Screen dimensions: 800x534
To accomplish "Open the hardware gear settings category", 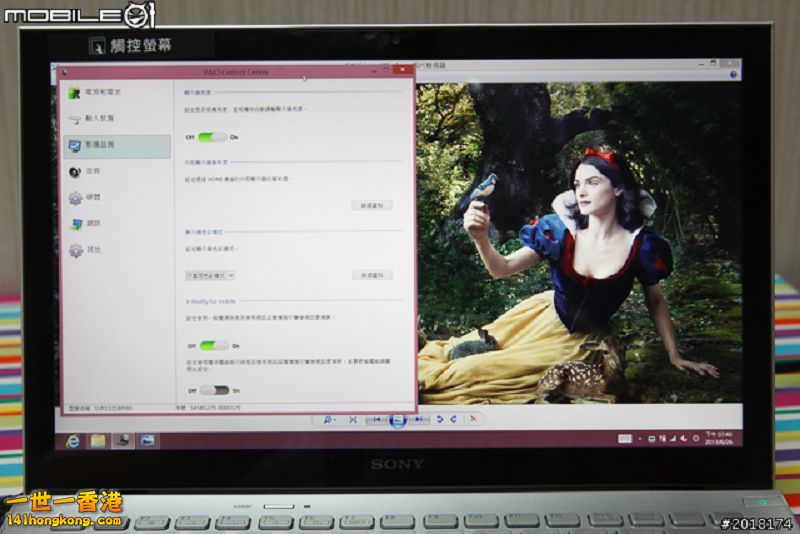I will coord(116,197).
